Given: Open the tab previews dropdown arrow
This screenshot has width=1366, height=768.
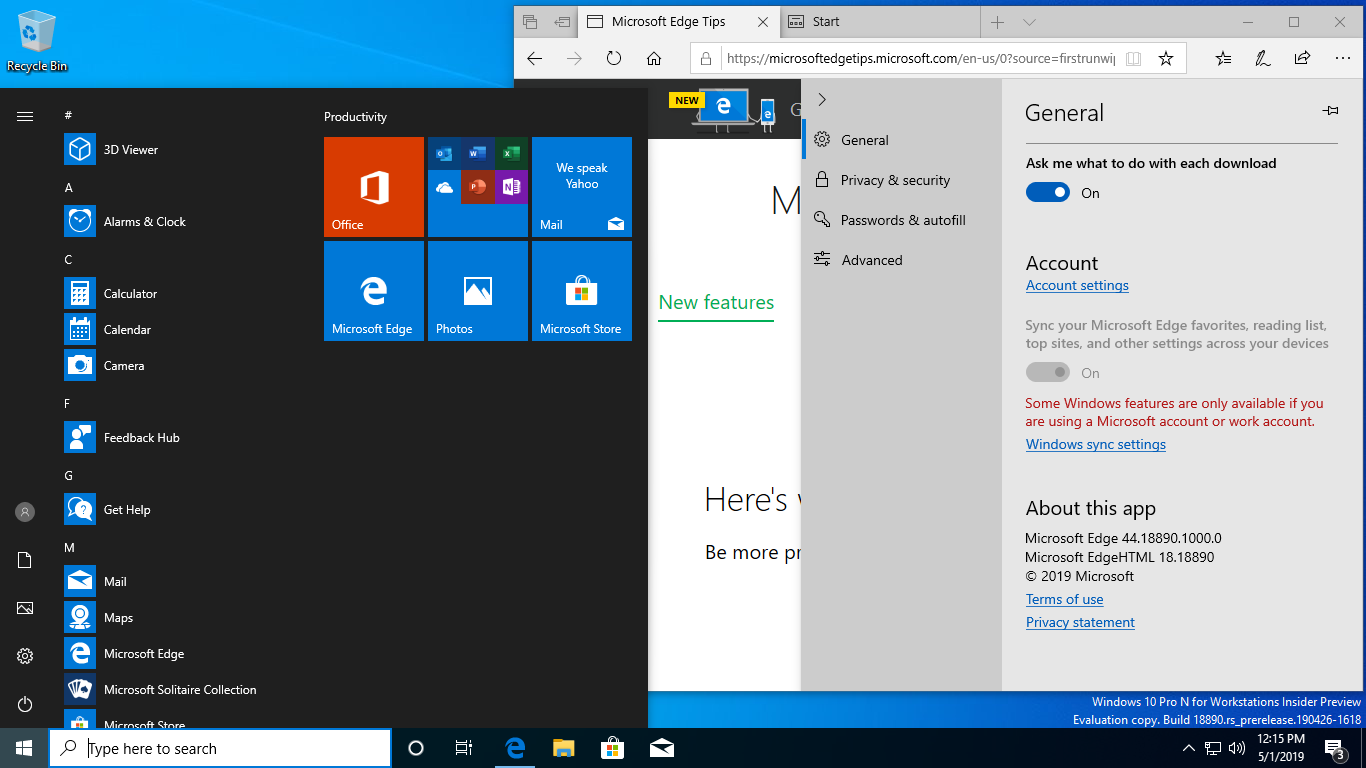Looking at the screenshot, I should click(x=1029, y=22).
